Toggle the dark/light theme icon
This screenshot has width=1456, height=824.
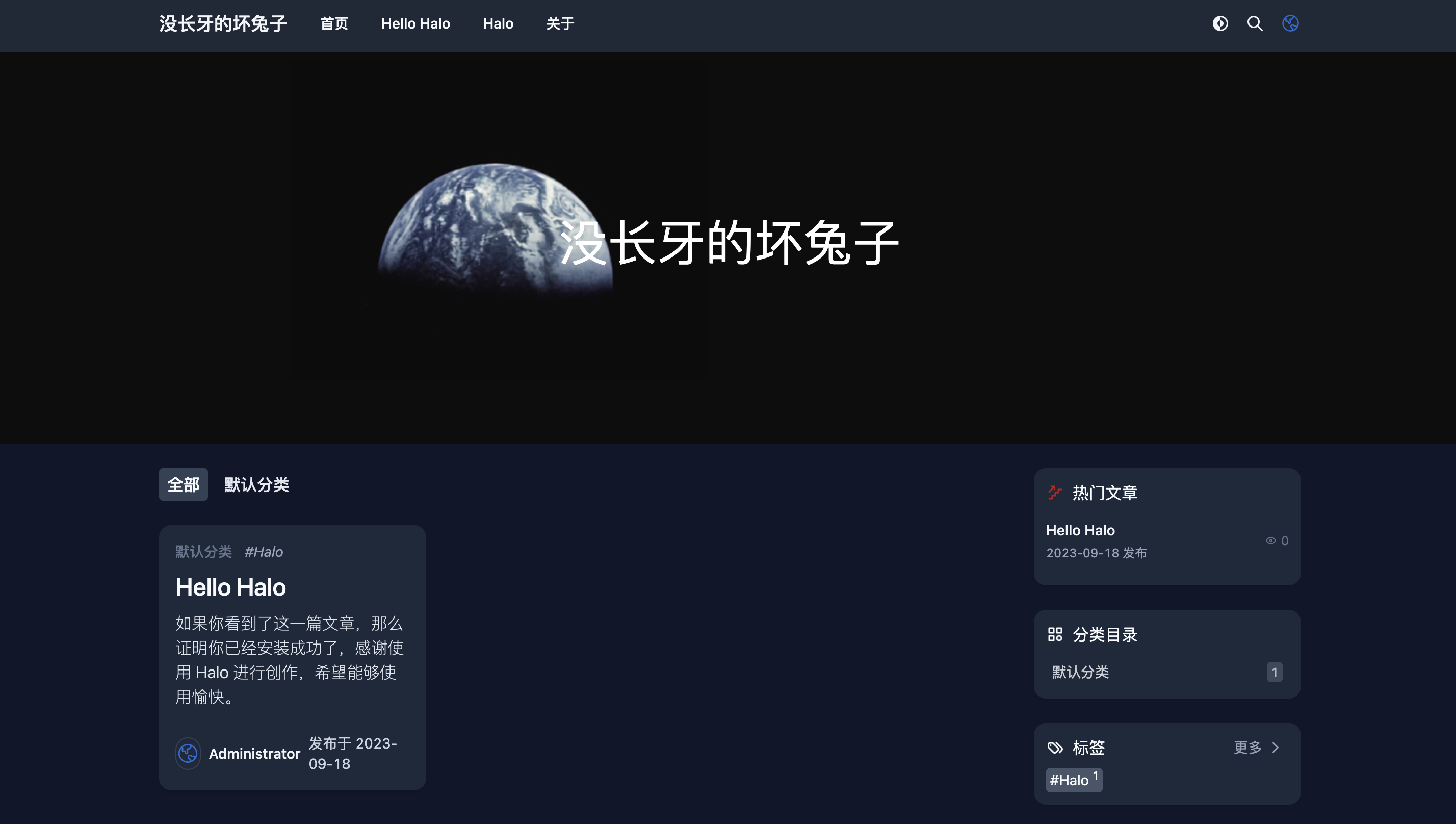[1220, 23]
